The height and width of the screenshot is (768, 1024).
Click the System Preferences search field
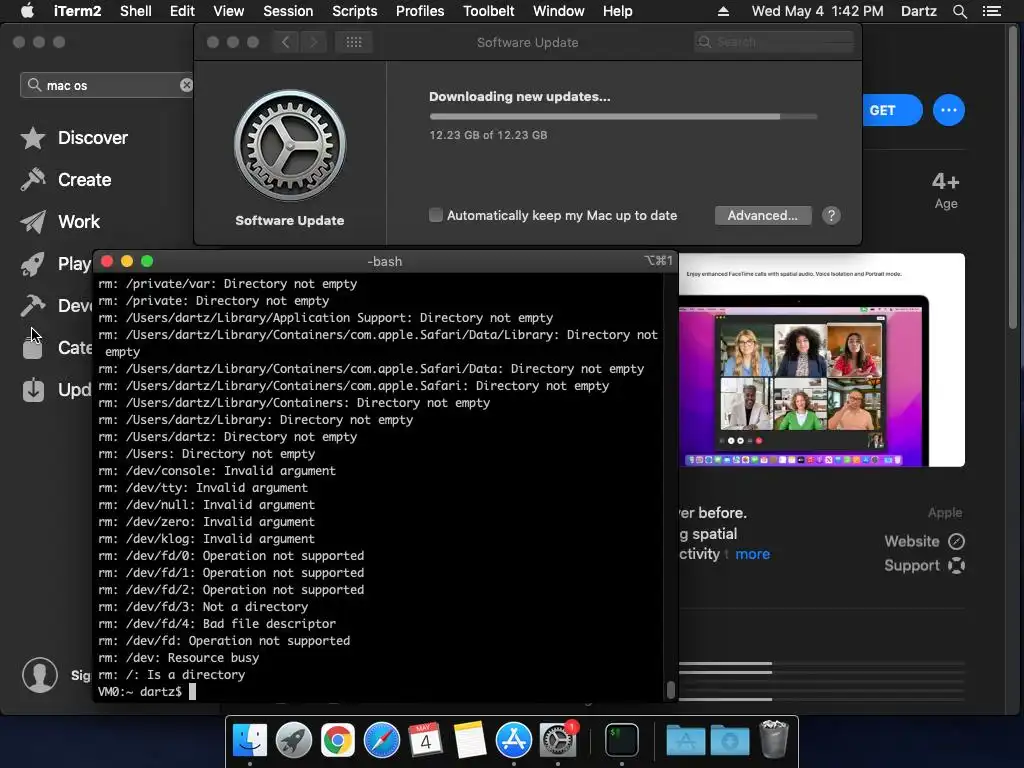point(774,42)
